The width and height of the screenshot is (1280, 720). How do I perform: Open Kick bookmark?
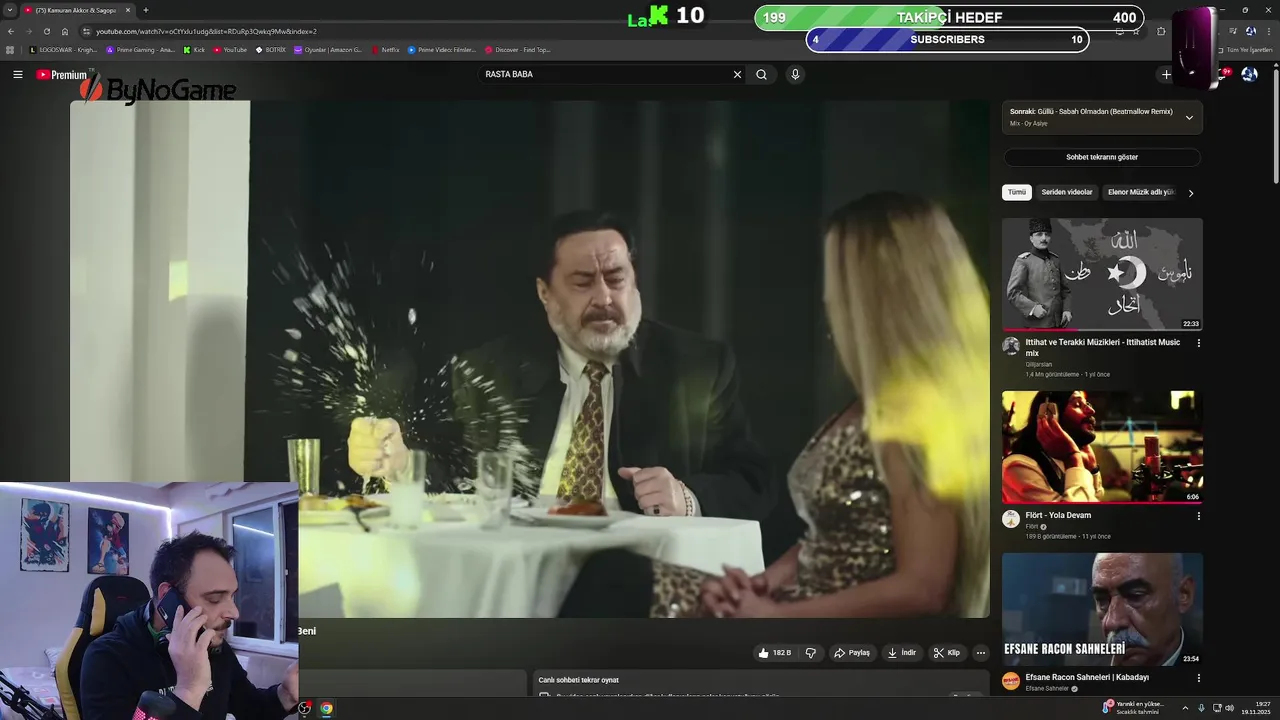click(x=194, y=50)
